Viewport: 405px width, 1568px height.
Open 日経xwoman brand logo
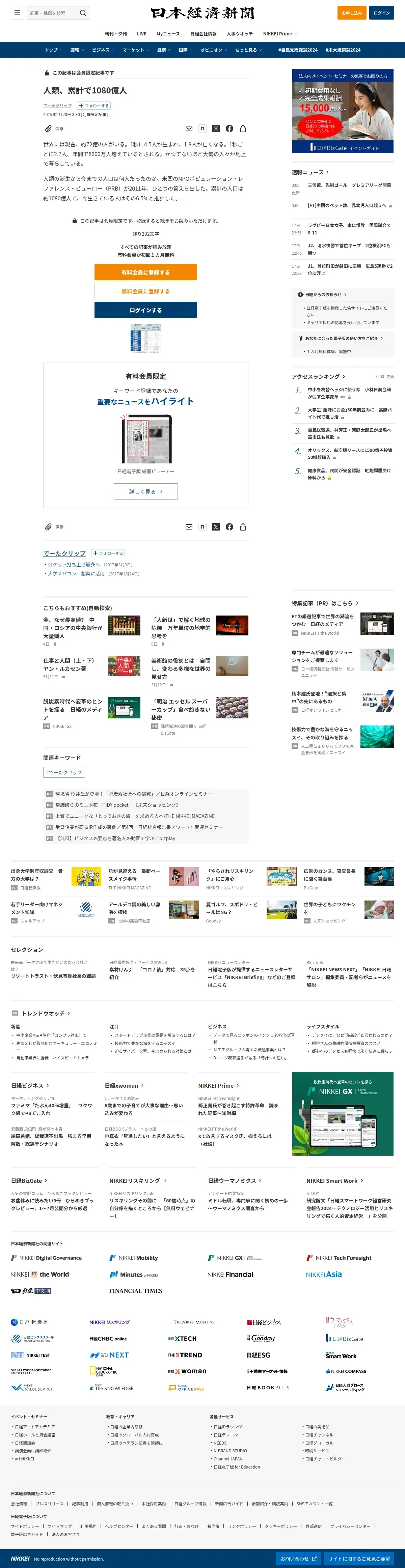[x=187, y=1371]
